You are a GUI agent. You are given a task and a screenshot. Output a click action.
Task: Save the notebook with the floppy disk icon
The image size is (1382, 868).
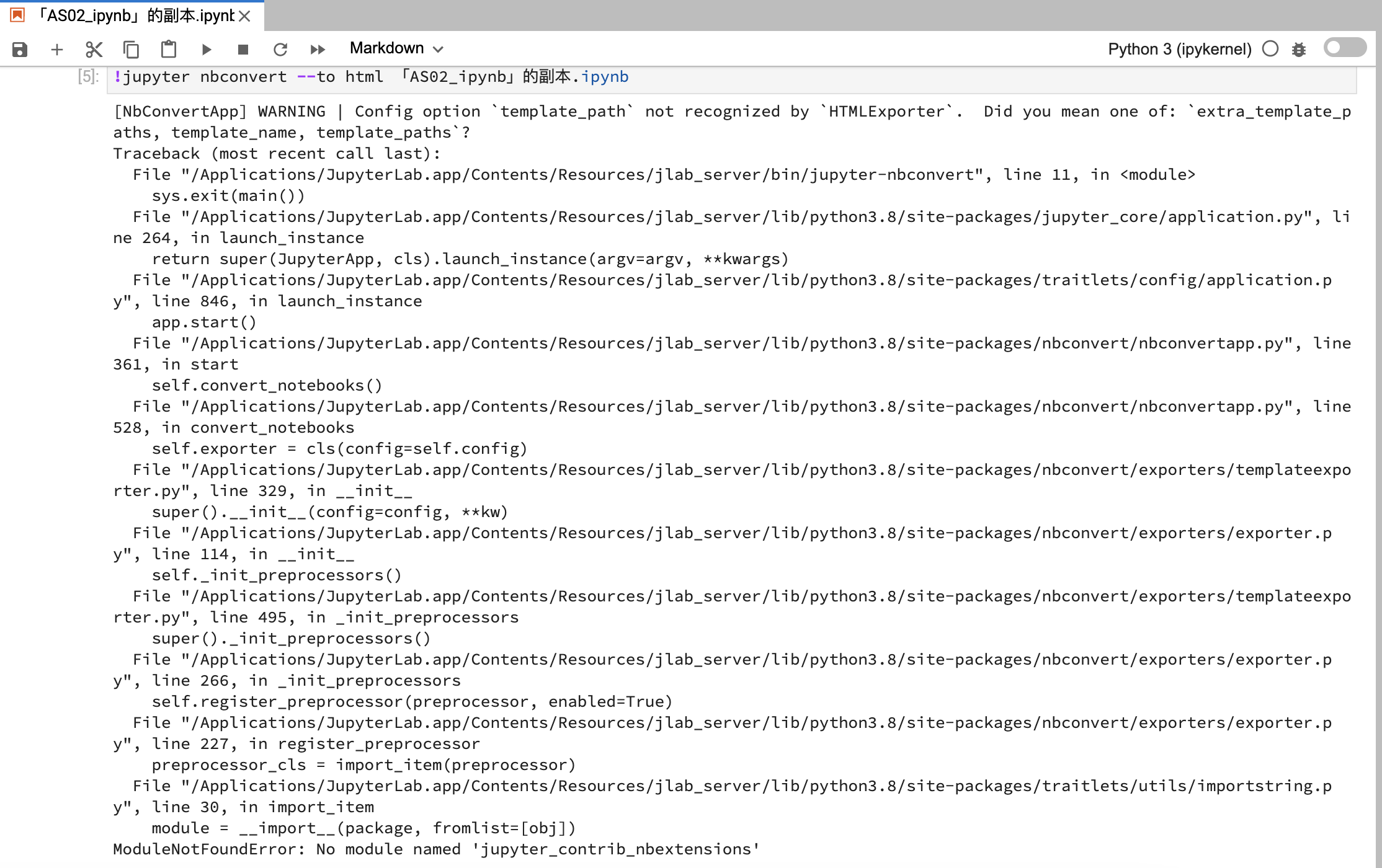(x=20, y=49)
